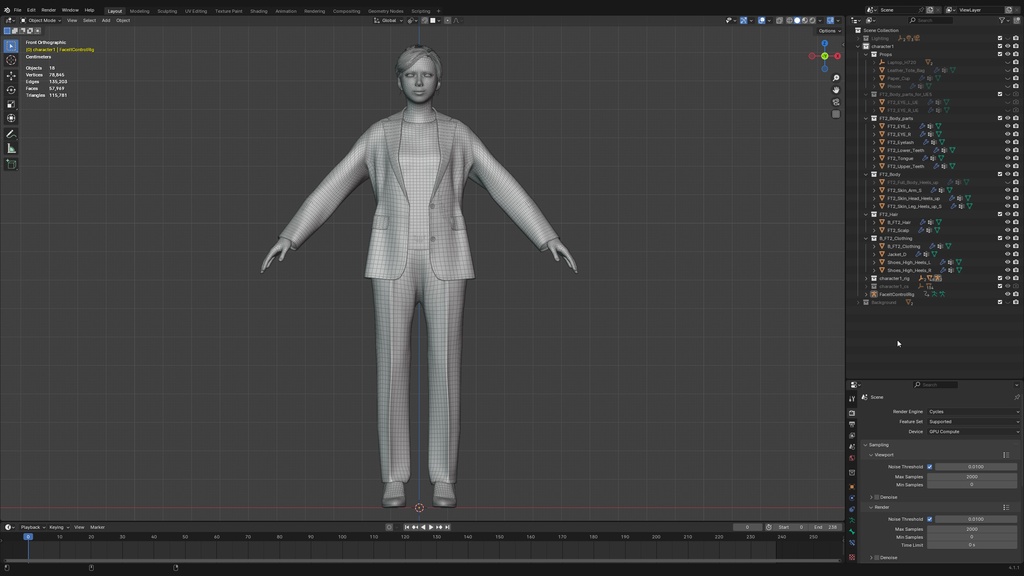This screenshot has height=576, width=1024.
Task: Open the Object Mode selector in the header
Action: pos(42,20)
